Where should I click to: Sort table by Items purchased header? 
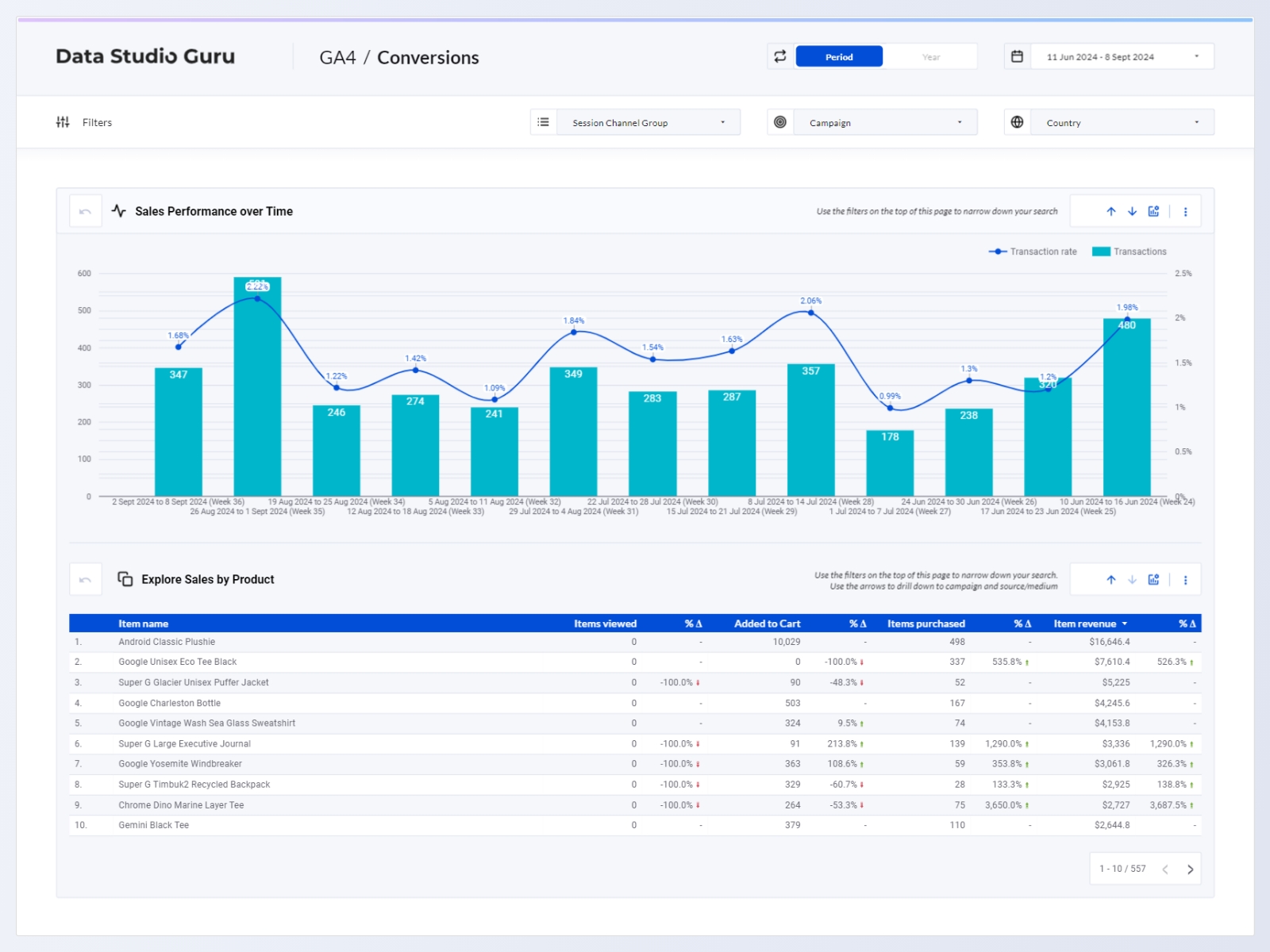[926, 624]
